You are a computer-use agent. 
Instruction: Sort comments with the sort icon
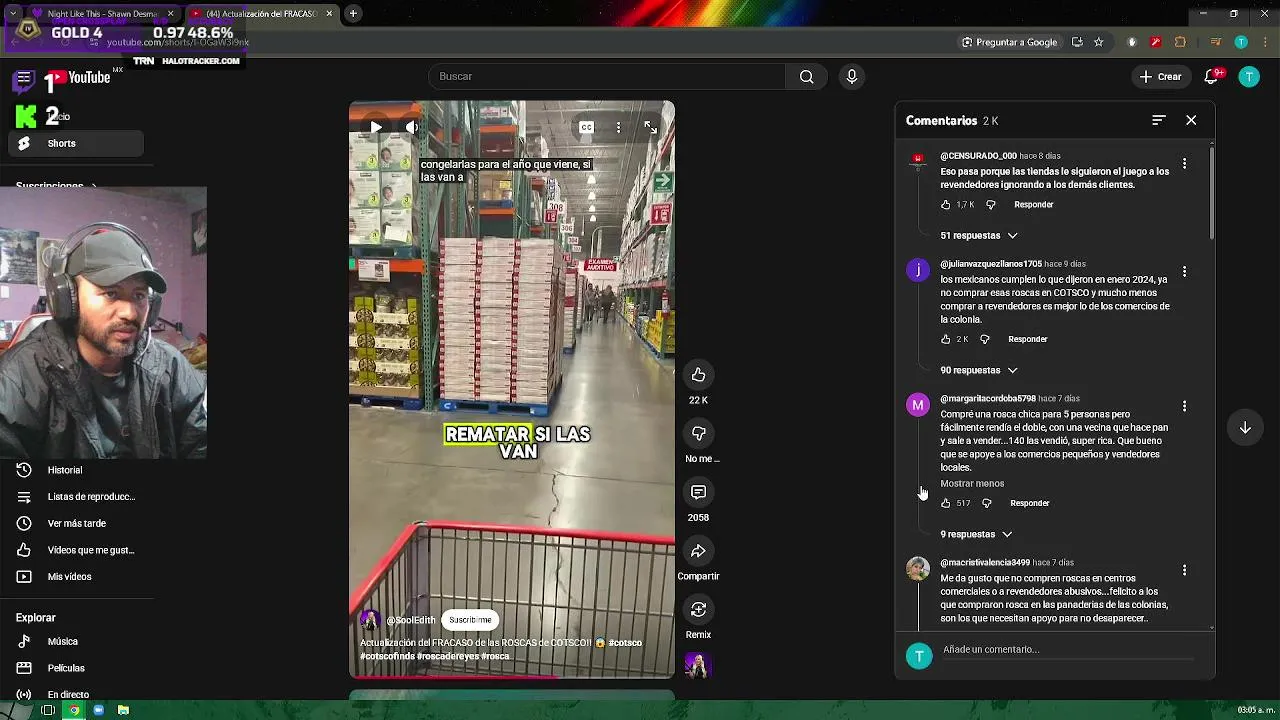pyautogui.click(x=1158, y=120)
